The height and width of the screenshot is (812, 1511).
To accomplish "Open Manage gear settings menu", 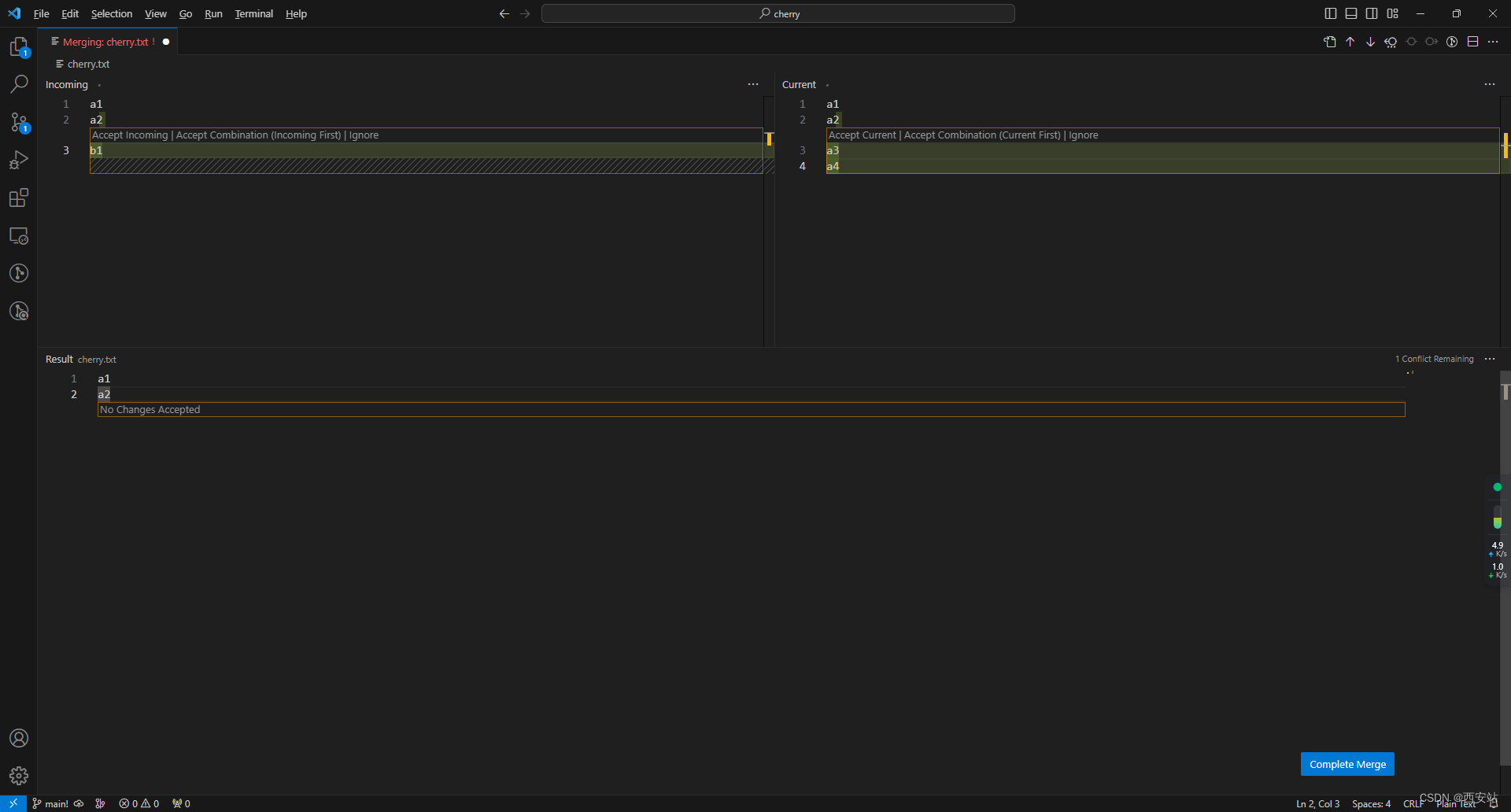I will [19, 776].
